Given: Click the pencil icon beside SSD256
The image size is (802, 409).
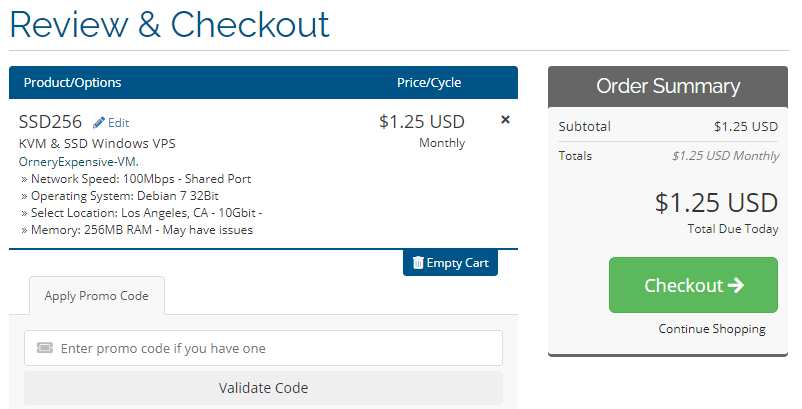Looking at the screenshot, I should pos(99,123).
